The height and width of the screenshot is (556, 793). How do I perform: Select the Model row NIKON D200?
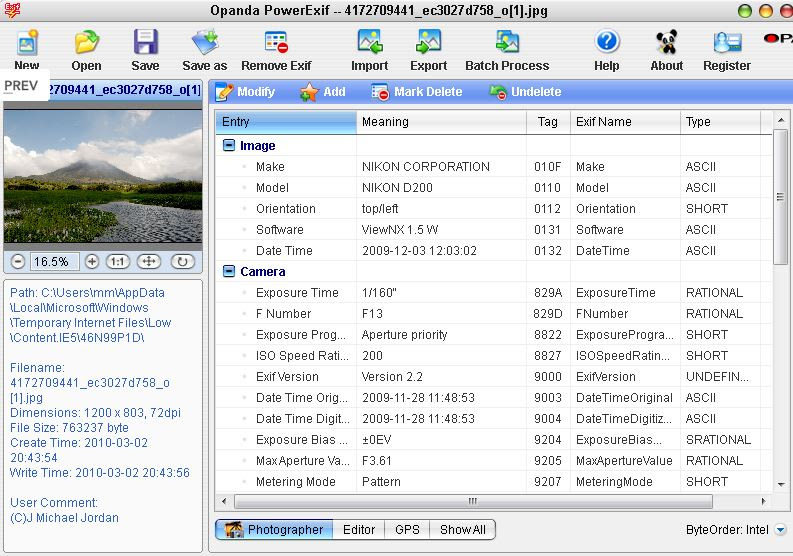(494, 188)
